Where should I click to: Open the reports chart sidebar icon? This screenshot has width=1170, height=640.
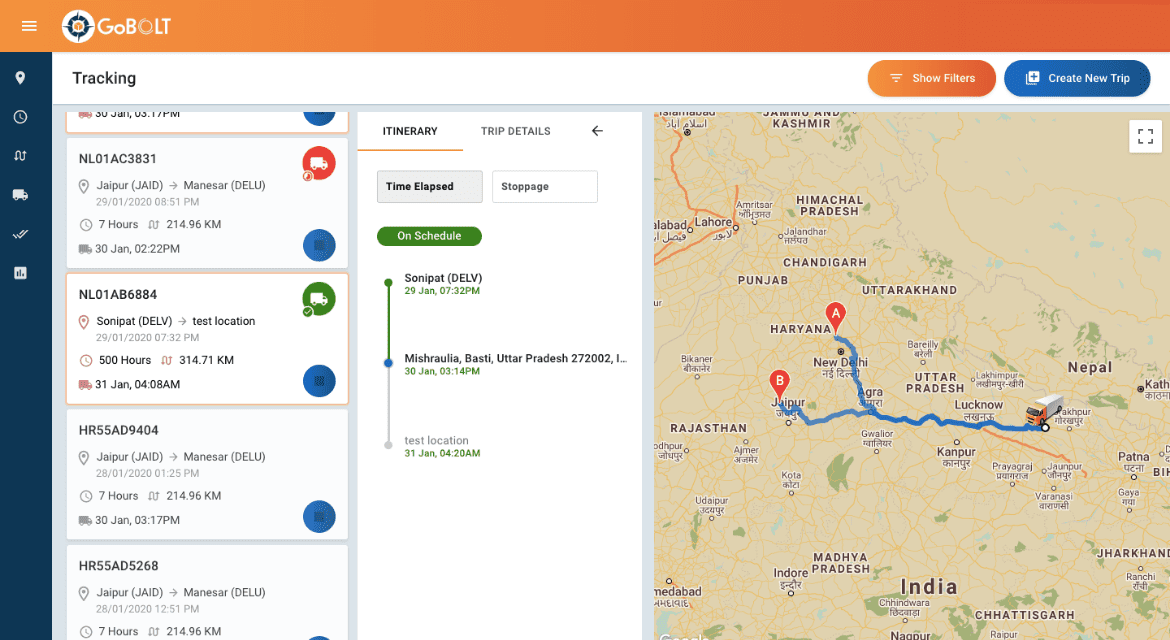(20, 273)
